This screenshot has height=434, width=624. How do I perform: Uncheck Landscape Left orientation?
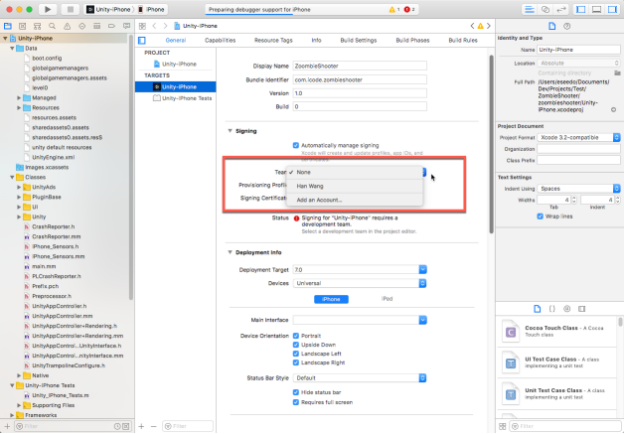coord(296,354)
